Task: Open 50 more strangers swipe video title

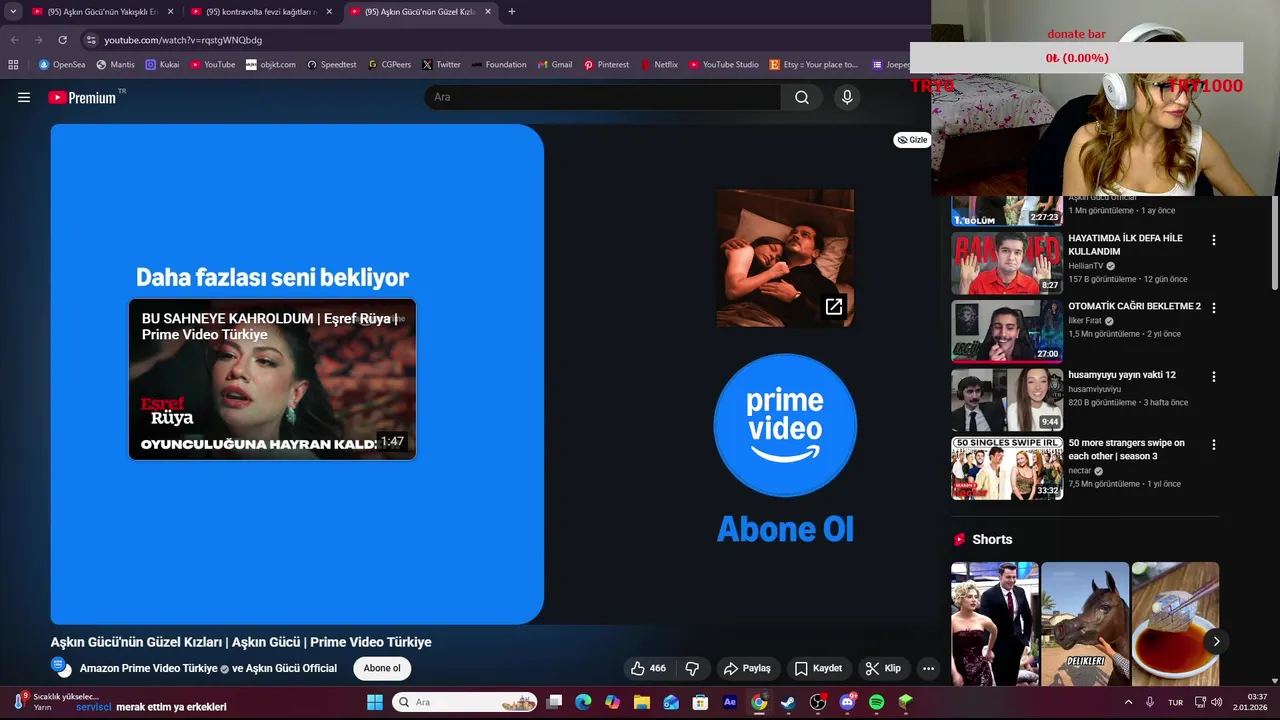Action: coord(1126,449)
